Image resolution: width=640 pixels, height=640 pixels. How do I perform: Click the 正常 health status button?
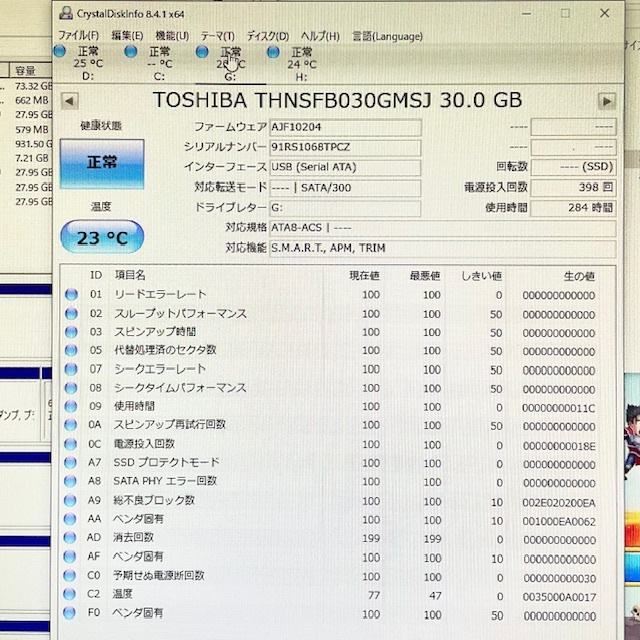coord(102,164)
